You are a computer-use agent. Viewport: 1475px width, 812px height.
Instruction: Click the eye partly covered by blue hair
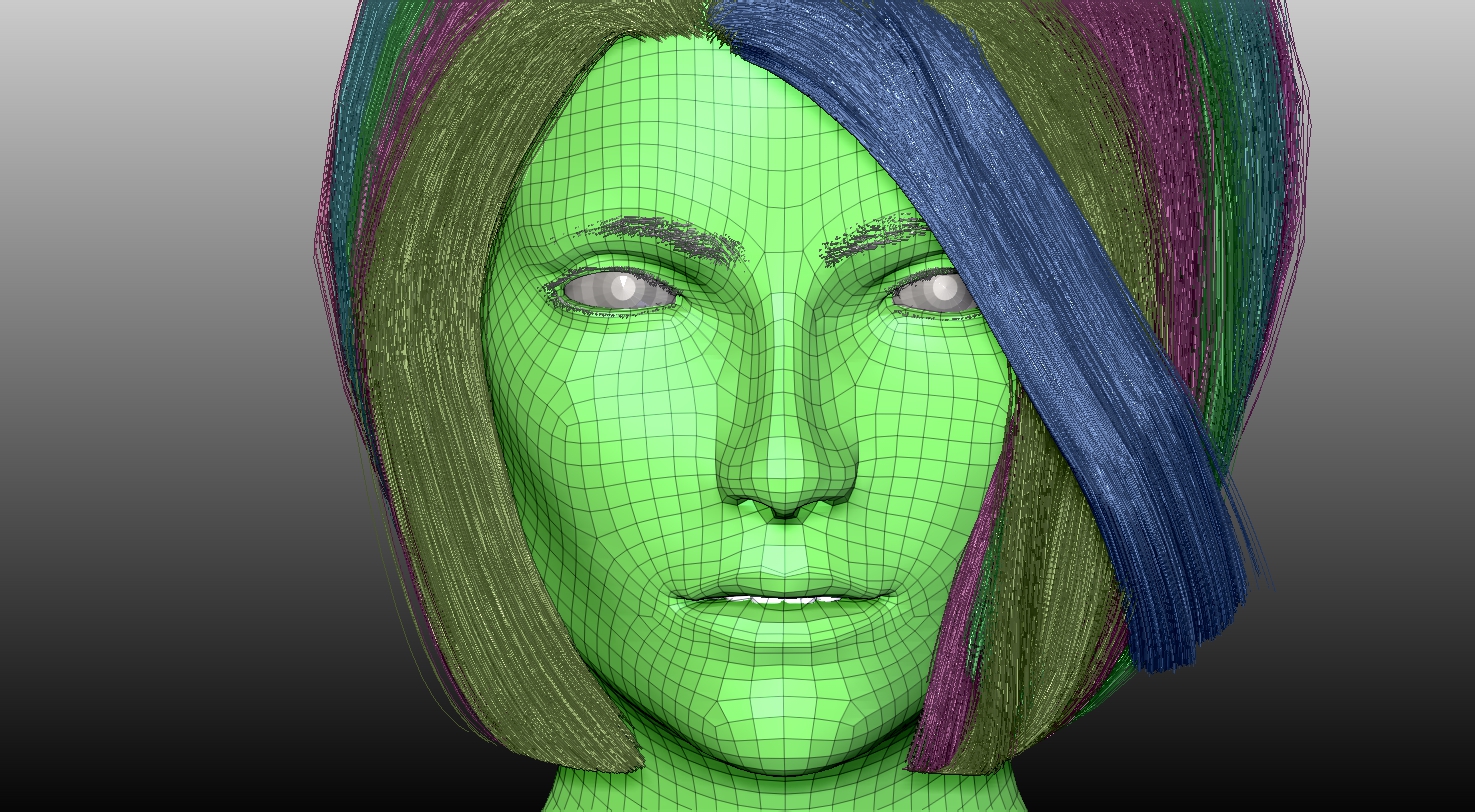coord(933,292)
